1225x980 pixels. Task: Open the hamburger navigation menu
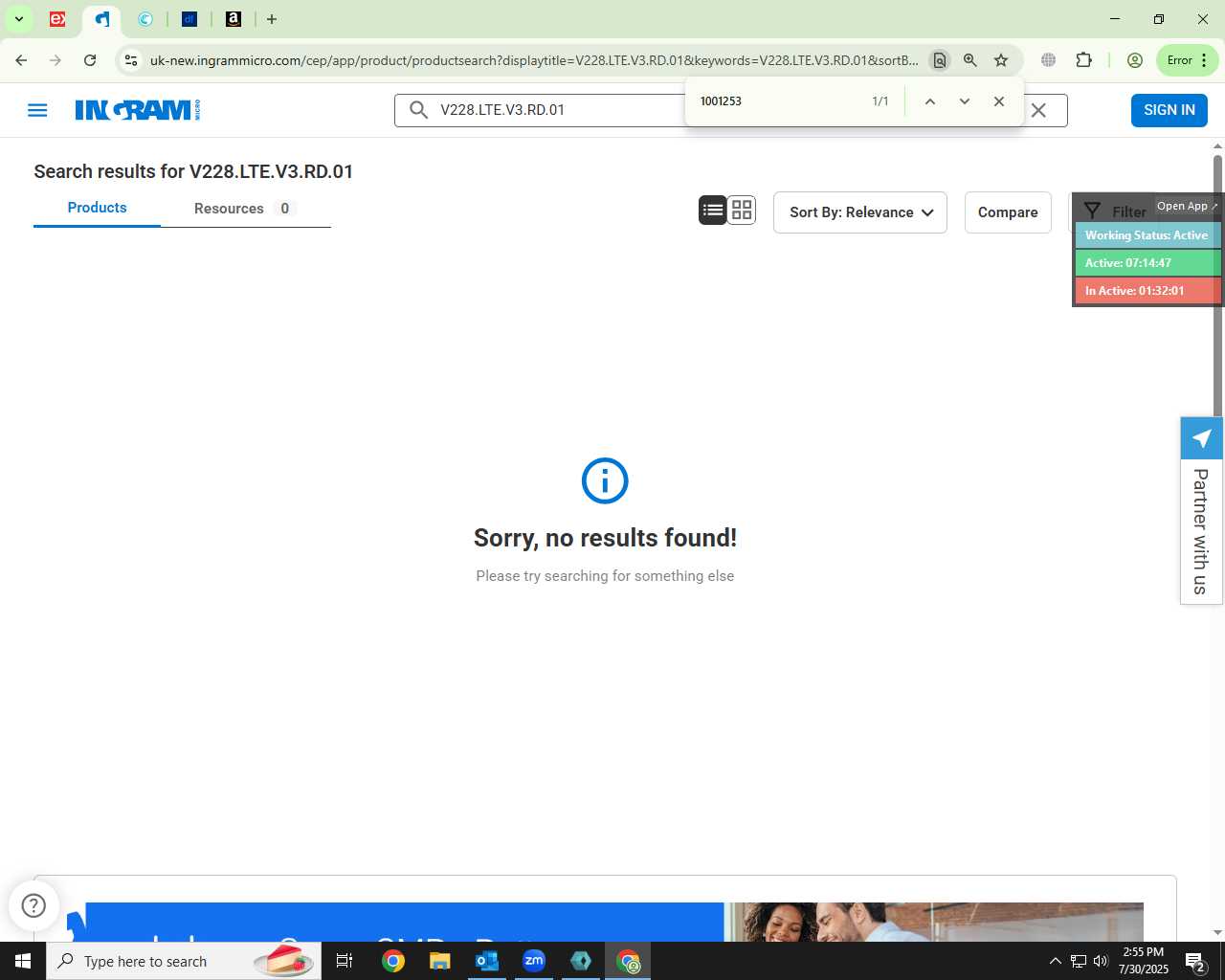[x=37, y=110]
